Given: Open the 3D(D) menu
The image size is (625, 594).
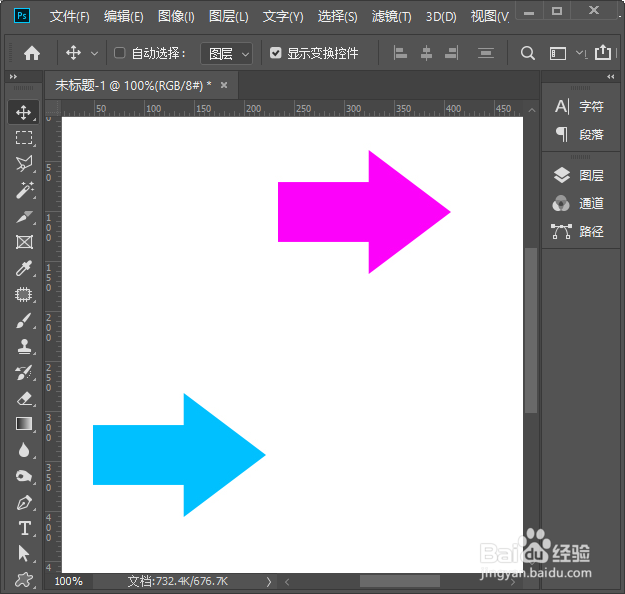Looking at the screenshot, I should pos(441,16).
